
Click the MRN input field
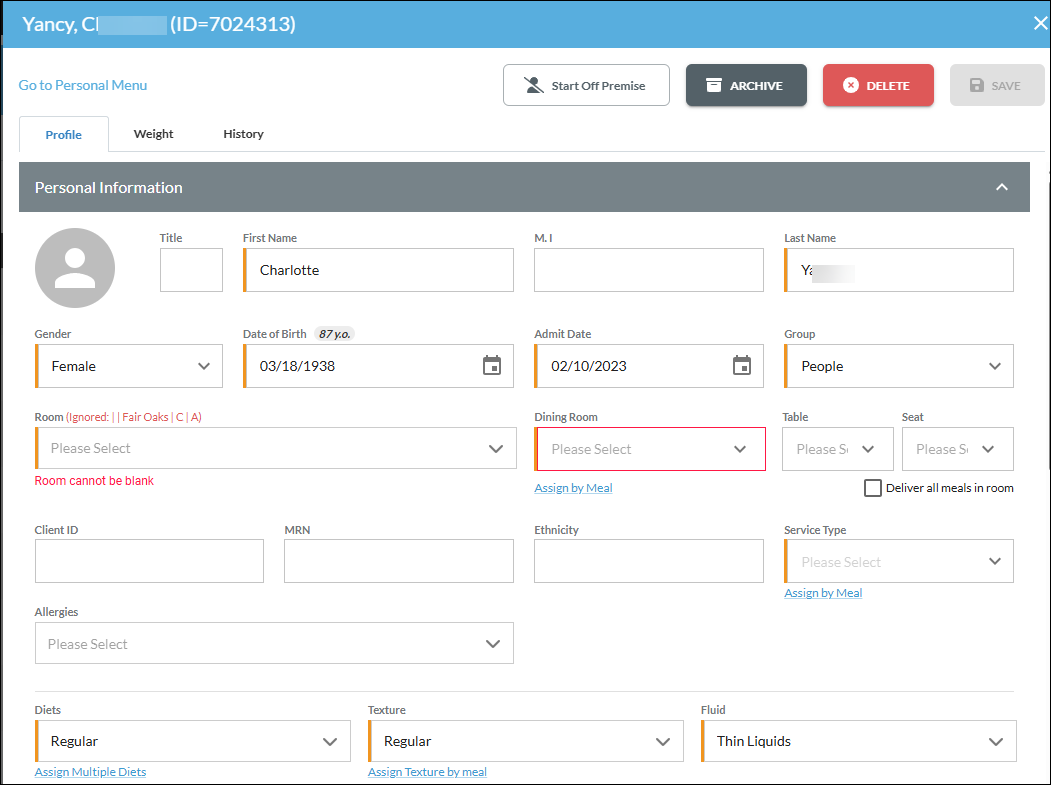[399, 561]
